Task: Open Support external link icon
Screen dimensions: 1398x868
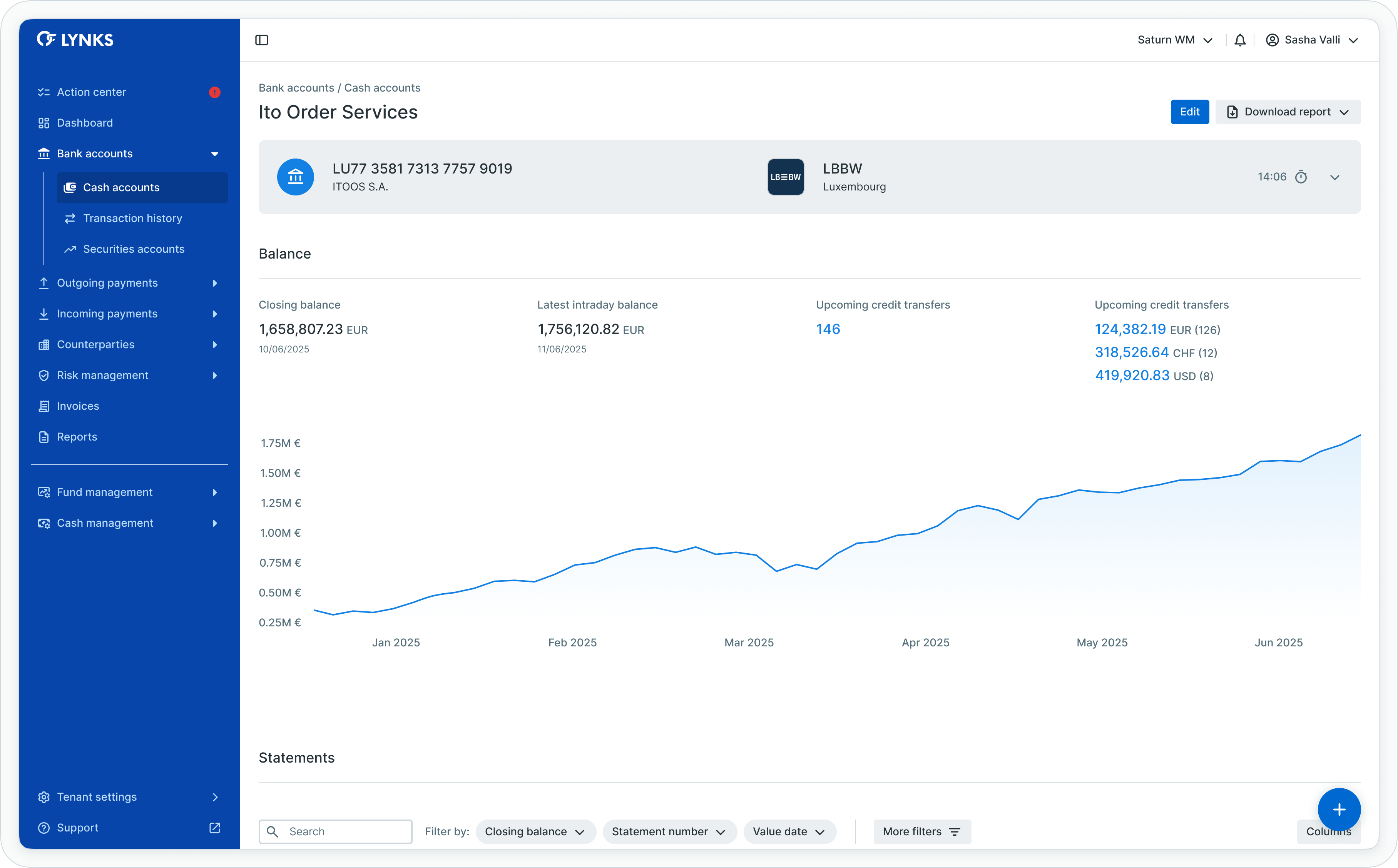Action: click(x=215, y=828)
